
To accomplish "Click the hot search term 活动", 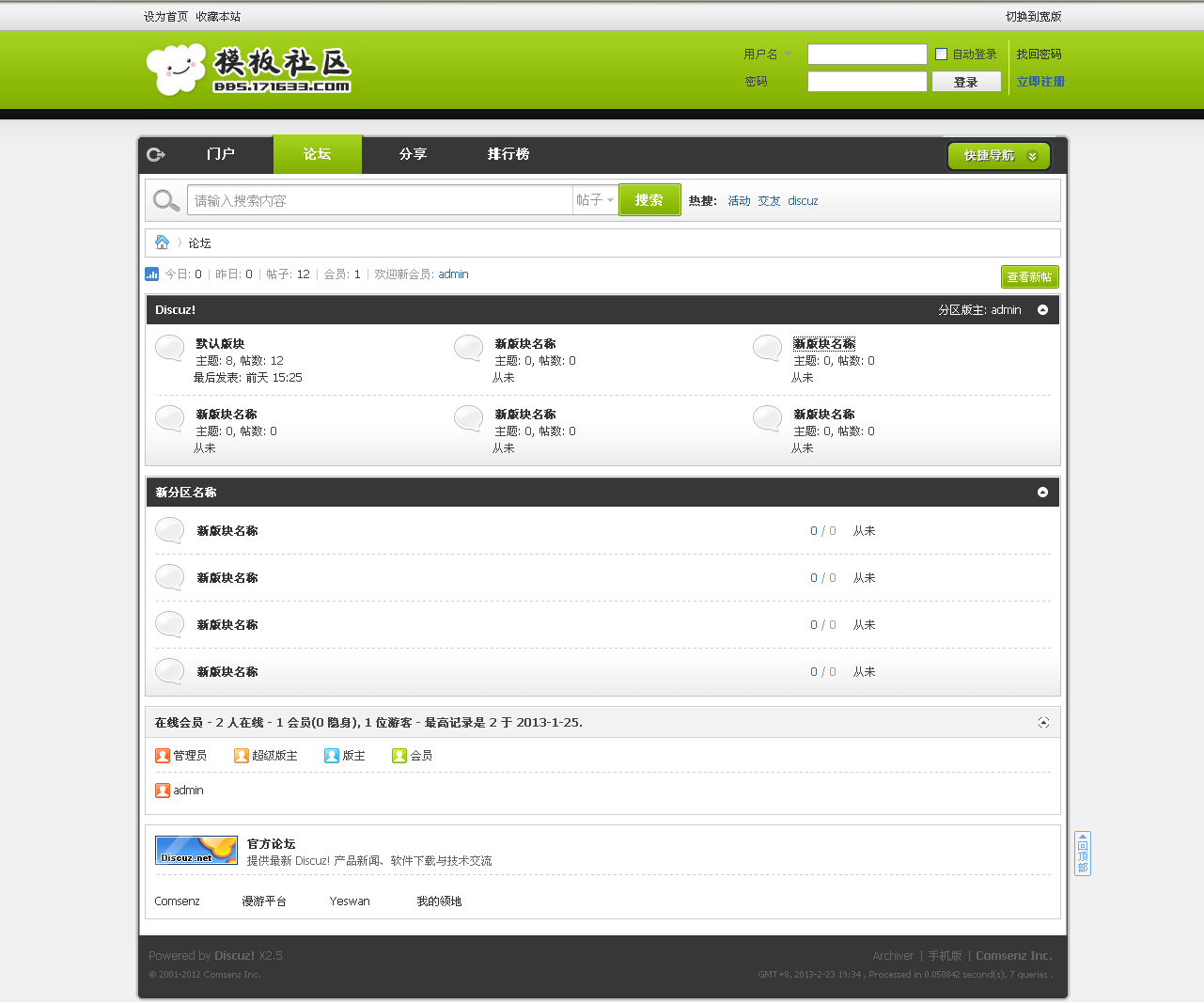I will pos(739,201).
